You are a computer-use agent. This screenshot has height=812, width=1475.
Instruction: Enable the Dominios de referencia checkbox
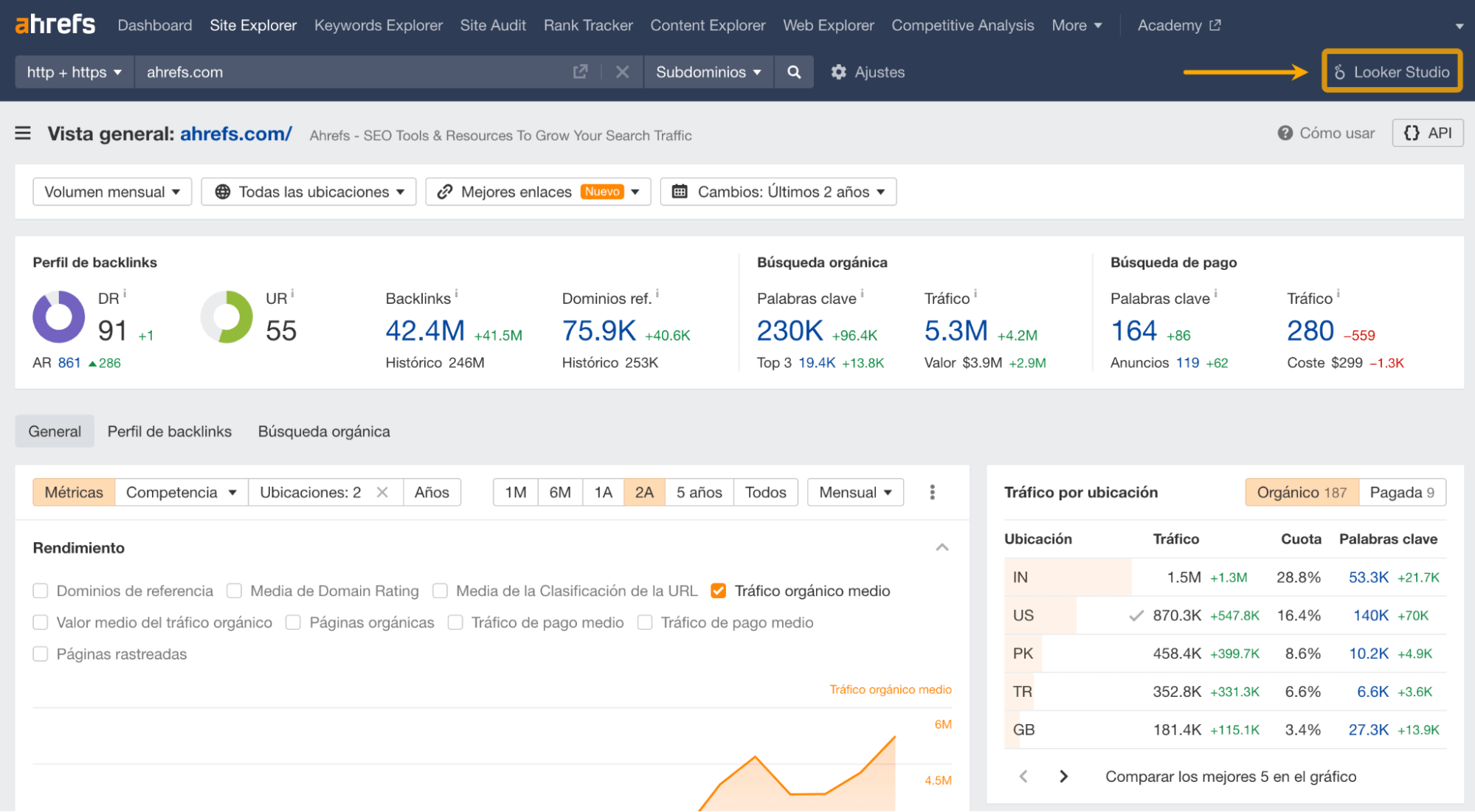point(41,591)
